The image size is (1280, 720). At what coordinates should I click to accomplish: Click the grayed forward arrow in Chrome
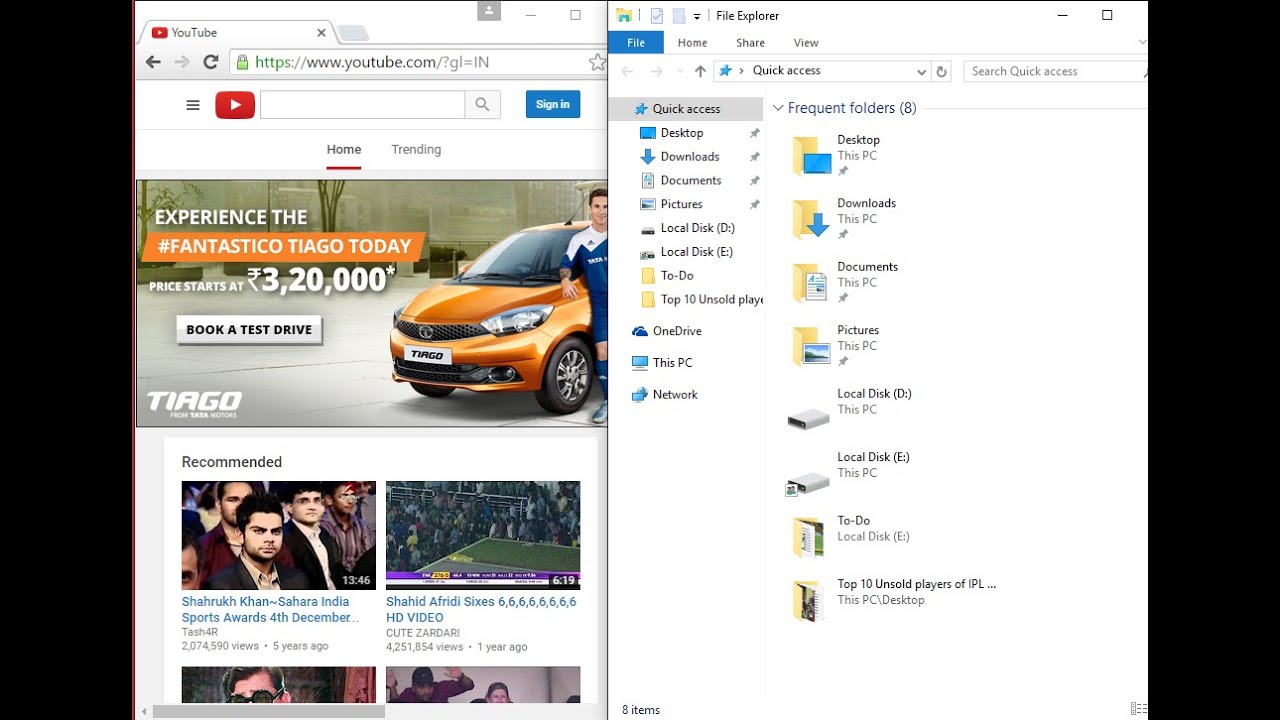tap(182, 62)
